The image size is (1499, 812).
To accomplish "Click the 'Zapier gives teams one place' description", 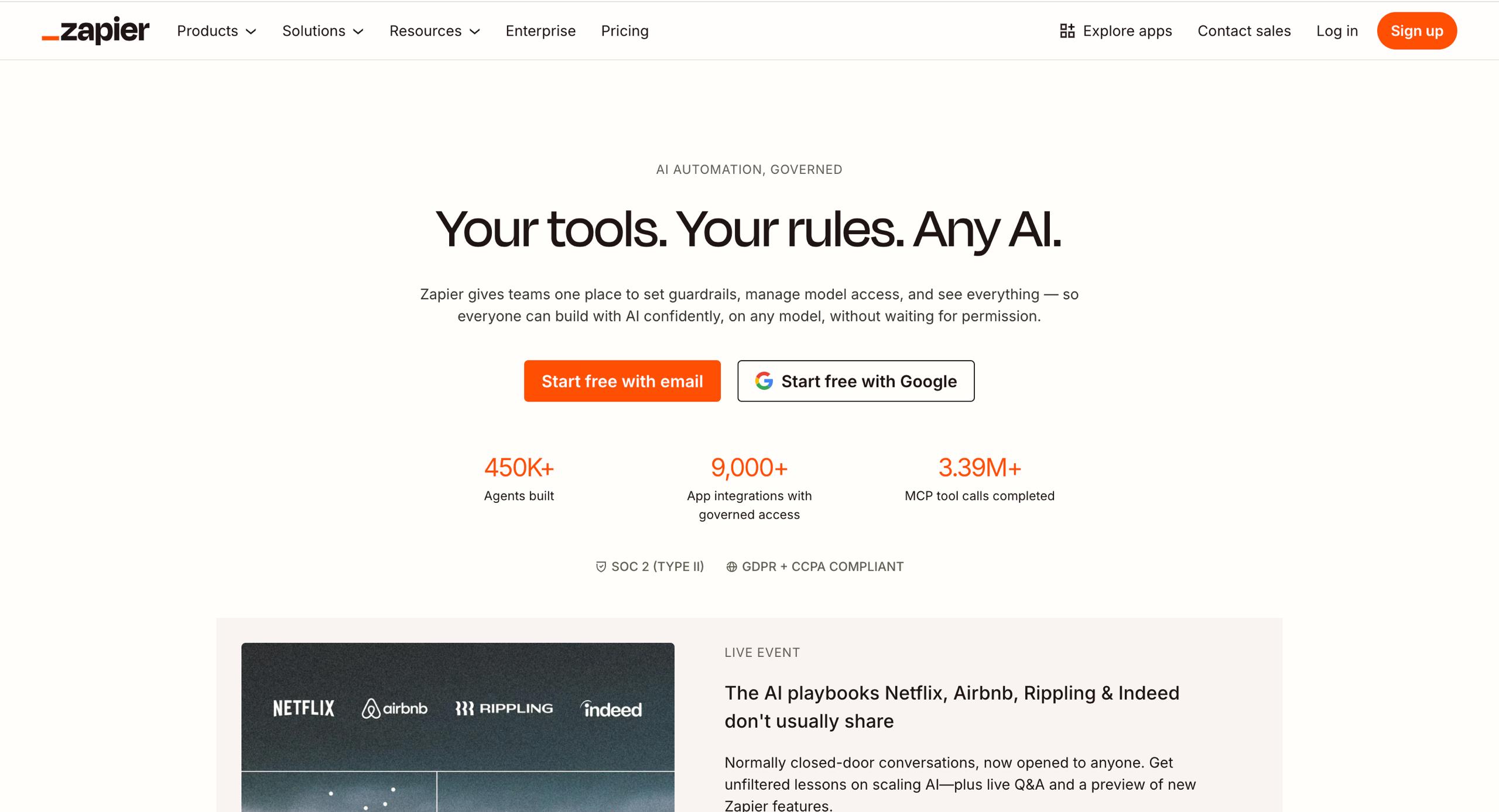I will (749, 305).
